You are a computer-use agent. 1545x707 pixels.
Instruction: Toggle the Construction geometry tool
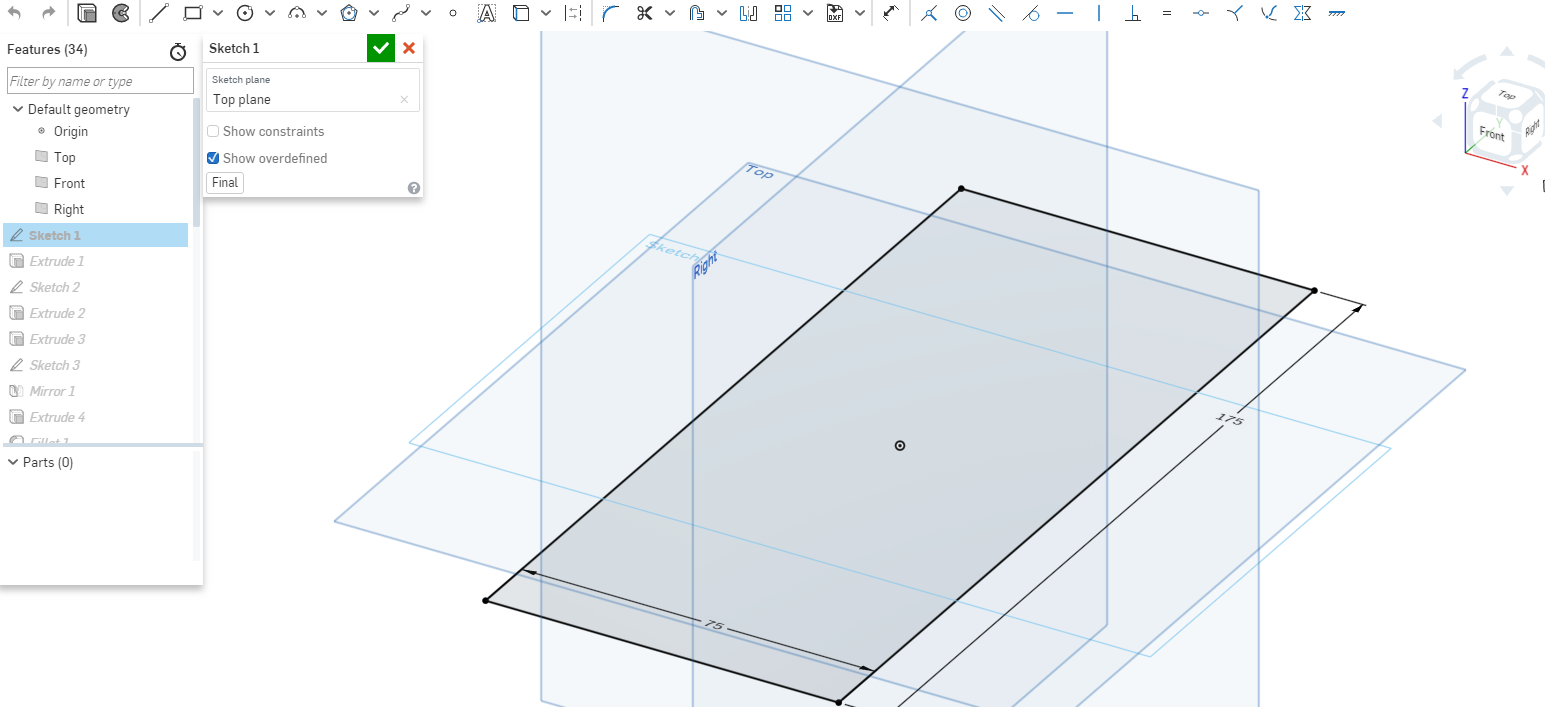click(x=573, y=13)
